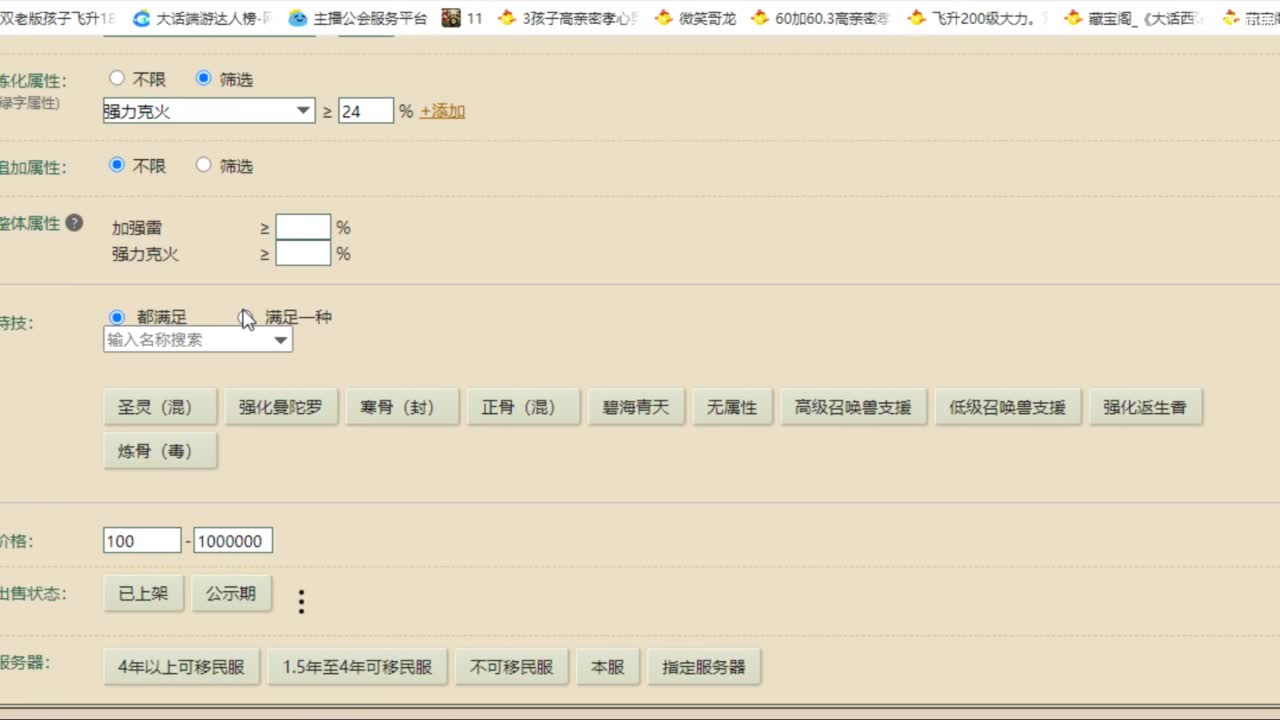The height and width of the screenshot is (720, 1280).
Task: Click the +添加 link
Action: (x=442, y=111)
